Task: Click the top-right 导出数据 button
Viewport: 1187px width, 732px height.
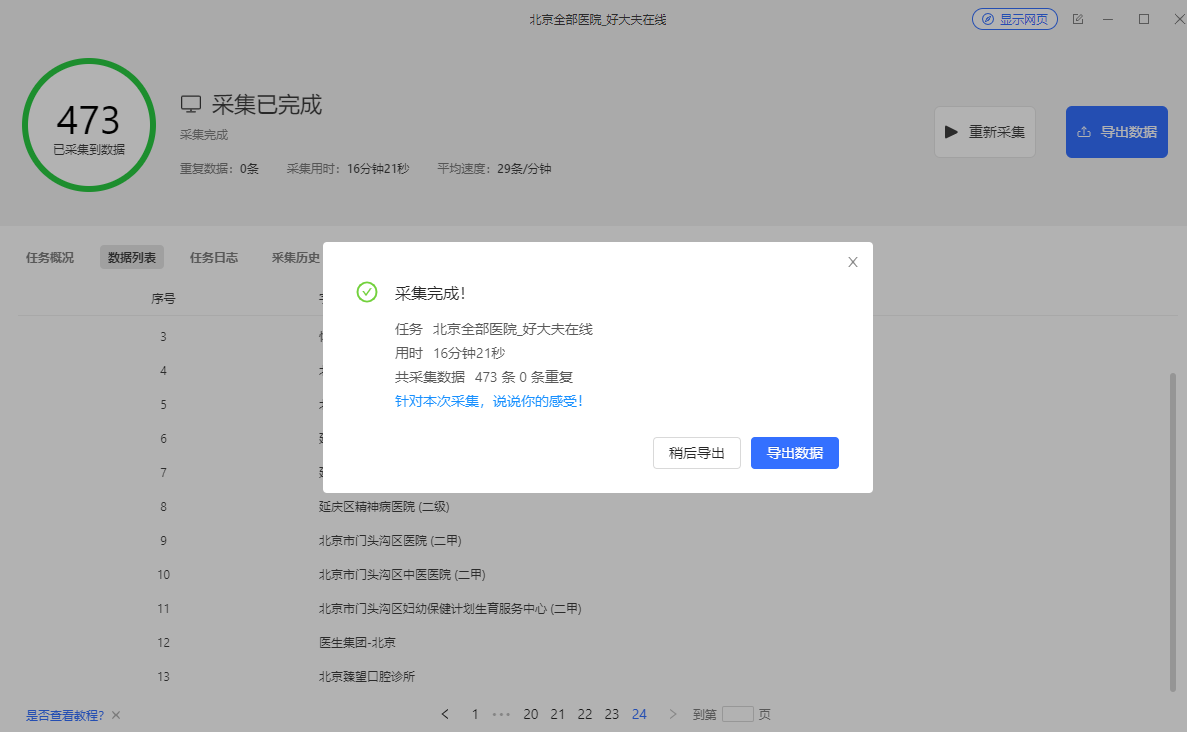Action: [1117, 132]
